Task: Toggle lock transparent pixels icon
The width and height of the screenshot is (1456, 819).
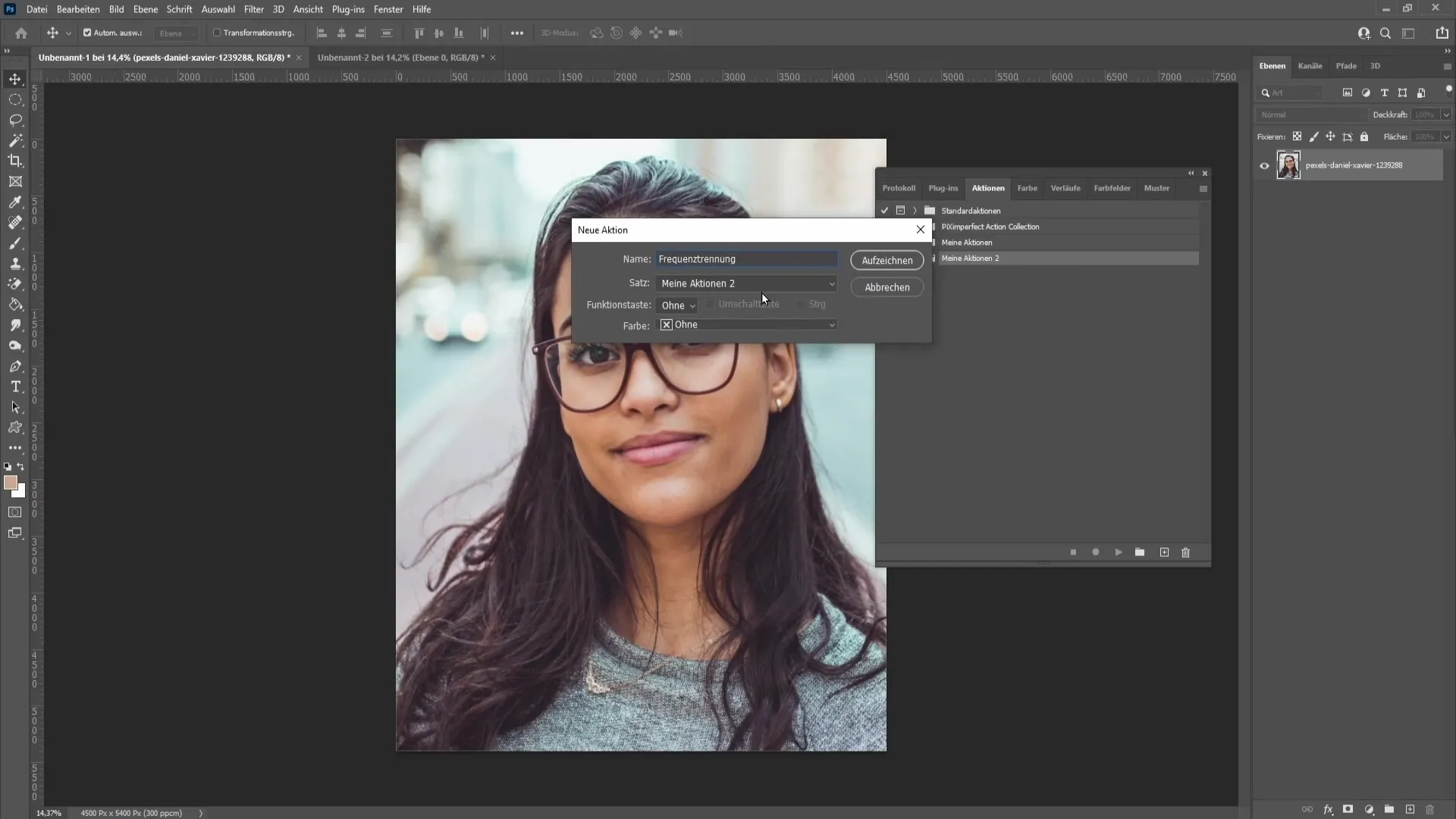Action: [x=1298, y=136]
